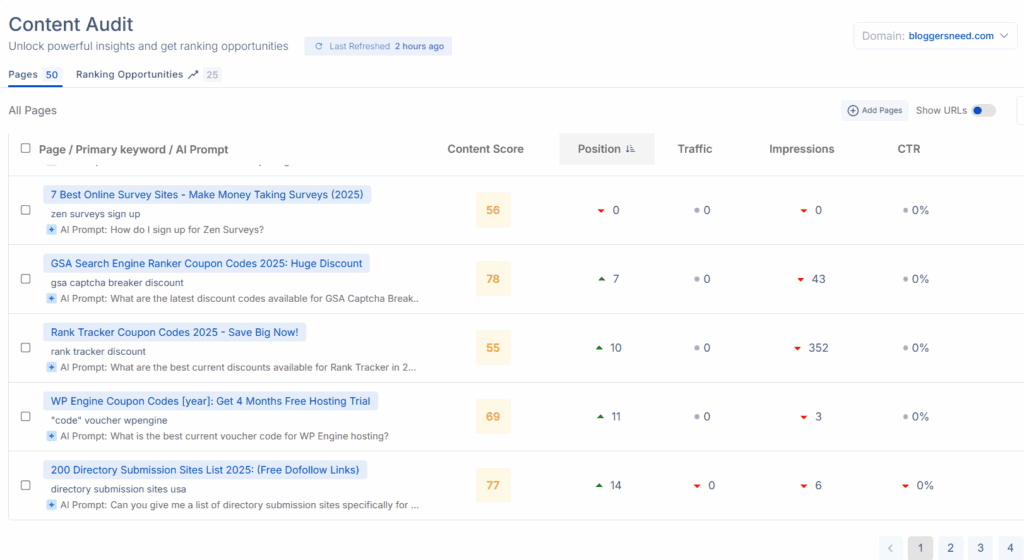The height and width of the screenshot is (560, 1024).
Task: Tick checkbox for 7 Best Online Survey Sites
Action: tap(26, 210)
